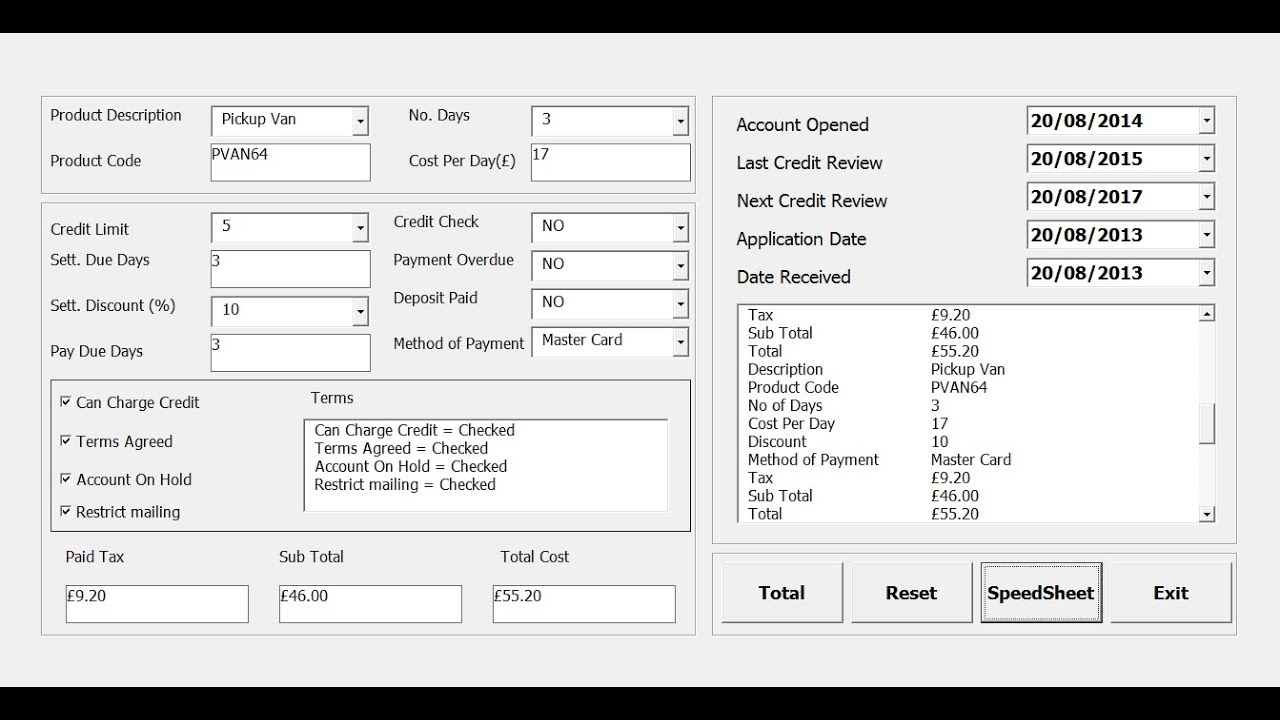Click the receipt list scrollbar up arrow
The width and height of the screenshot is (1280, 720).
click(1207, 314)
